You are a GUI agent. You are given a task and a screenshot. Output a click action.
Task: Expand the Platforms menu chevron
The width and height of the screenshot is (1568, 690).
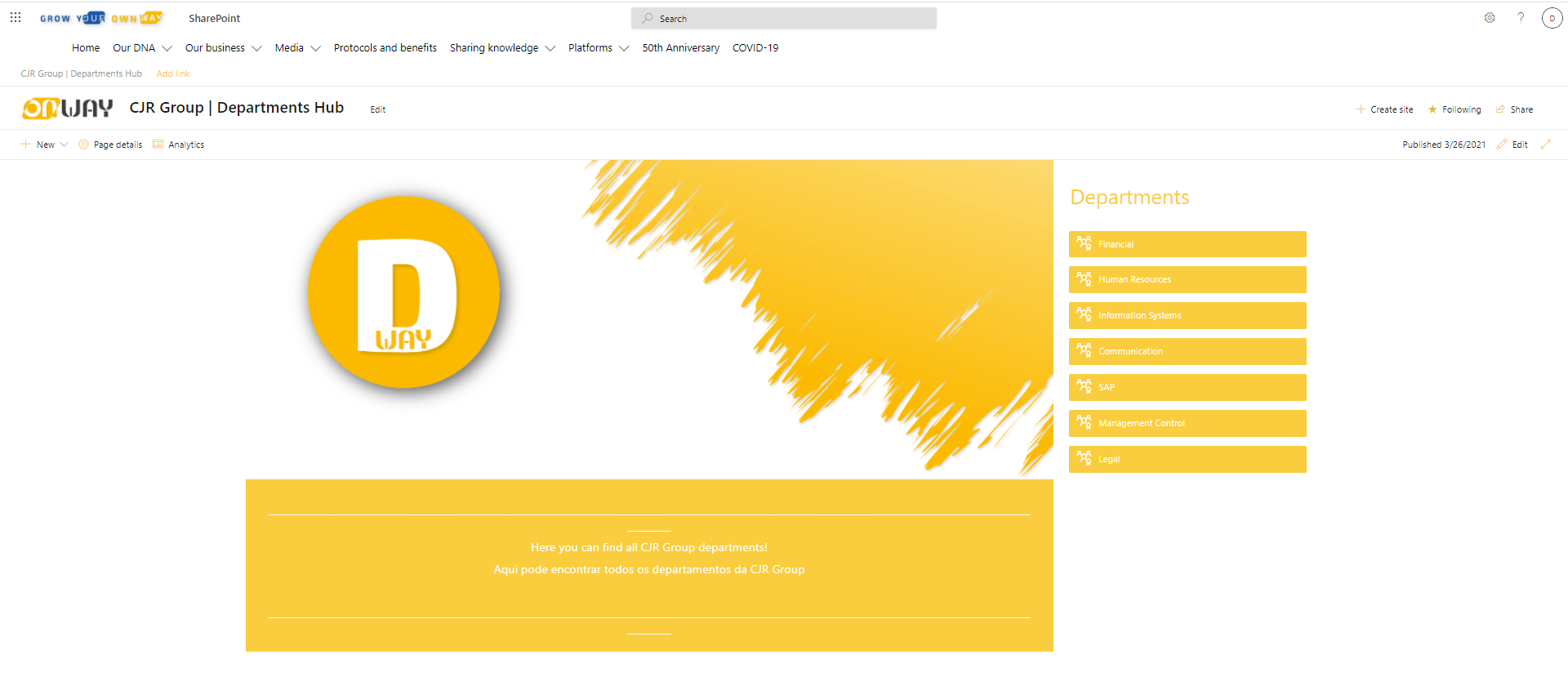pos(624,48)
